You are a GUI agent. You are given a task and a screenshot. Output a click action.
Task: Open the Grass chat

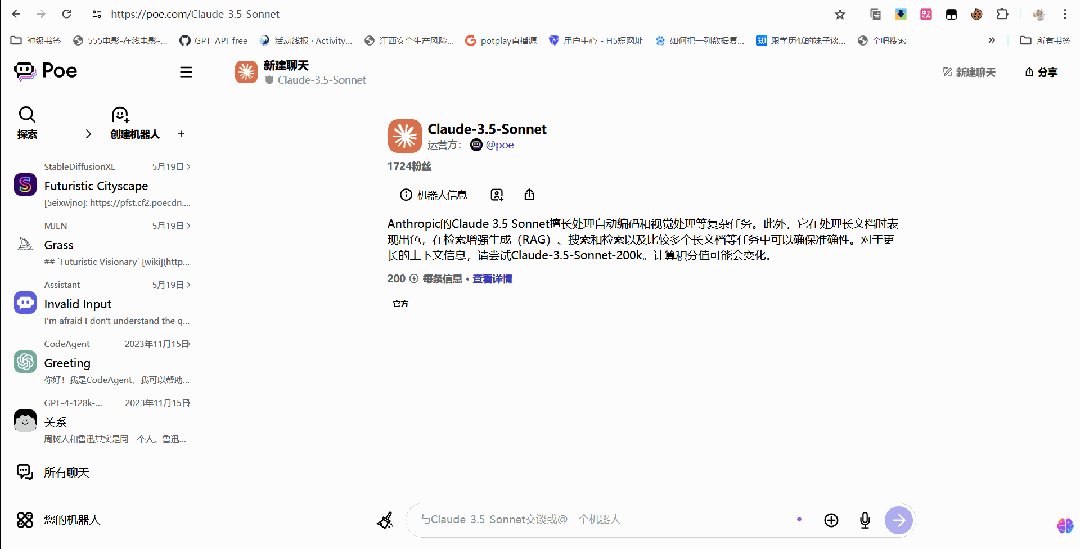(102, 245)
